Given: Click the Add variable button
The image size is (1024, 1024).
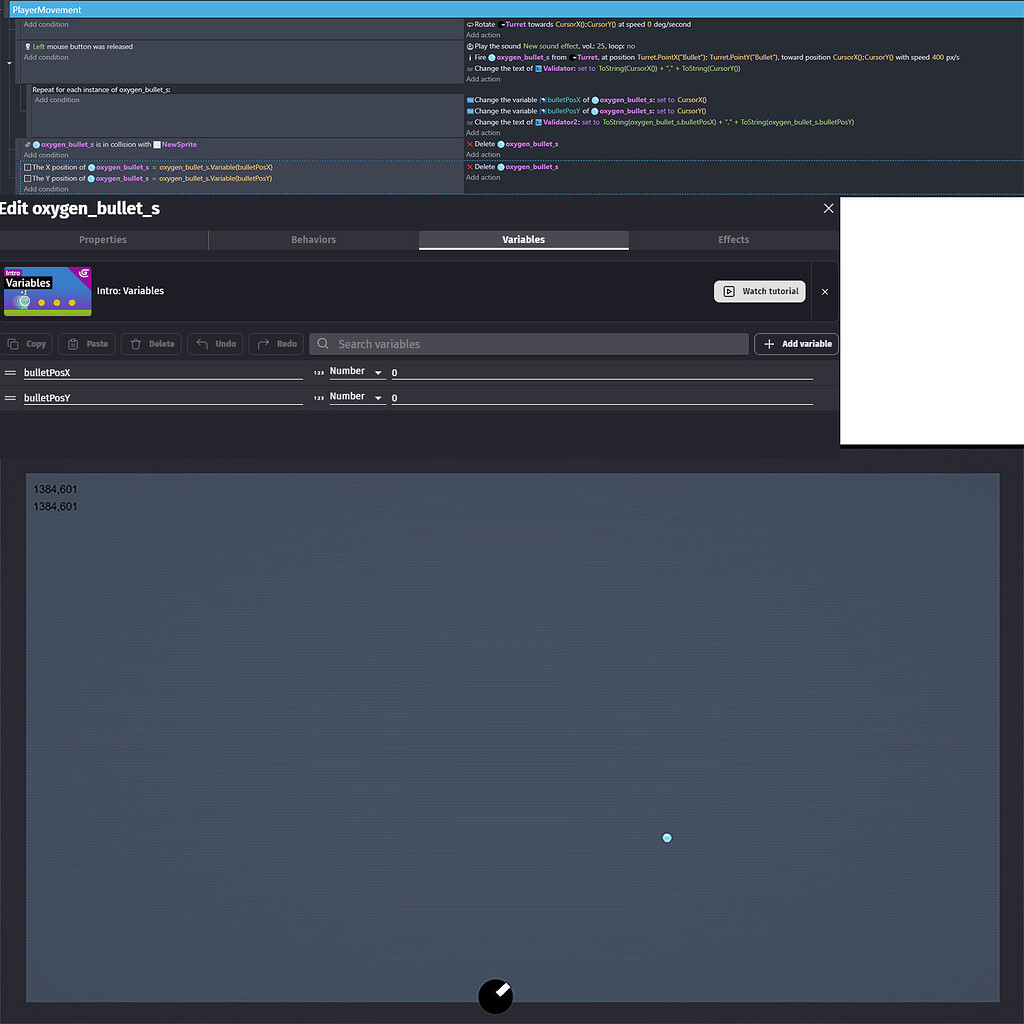Looking at the screenshot, I should [796, 343].
